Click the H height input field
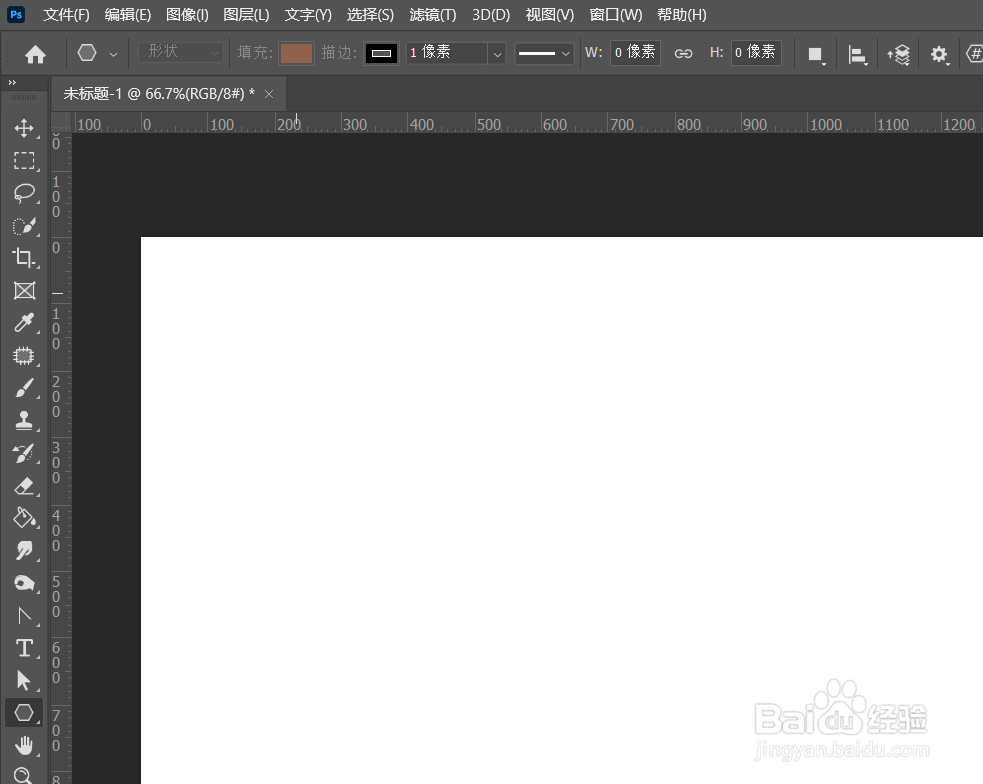This screenshot has height=784, width=983. tap(755, 53)
